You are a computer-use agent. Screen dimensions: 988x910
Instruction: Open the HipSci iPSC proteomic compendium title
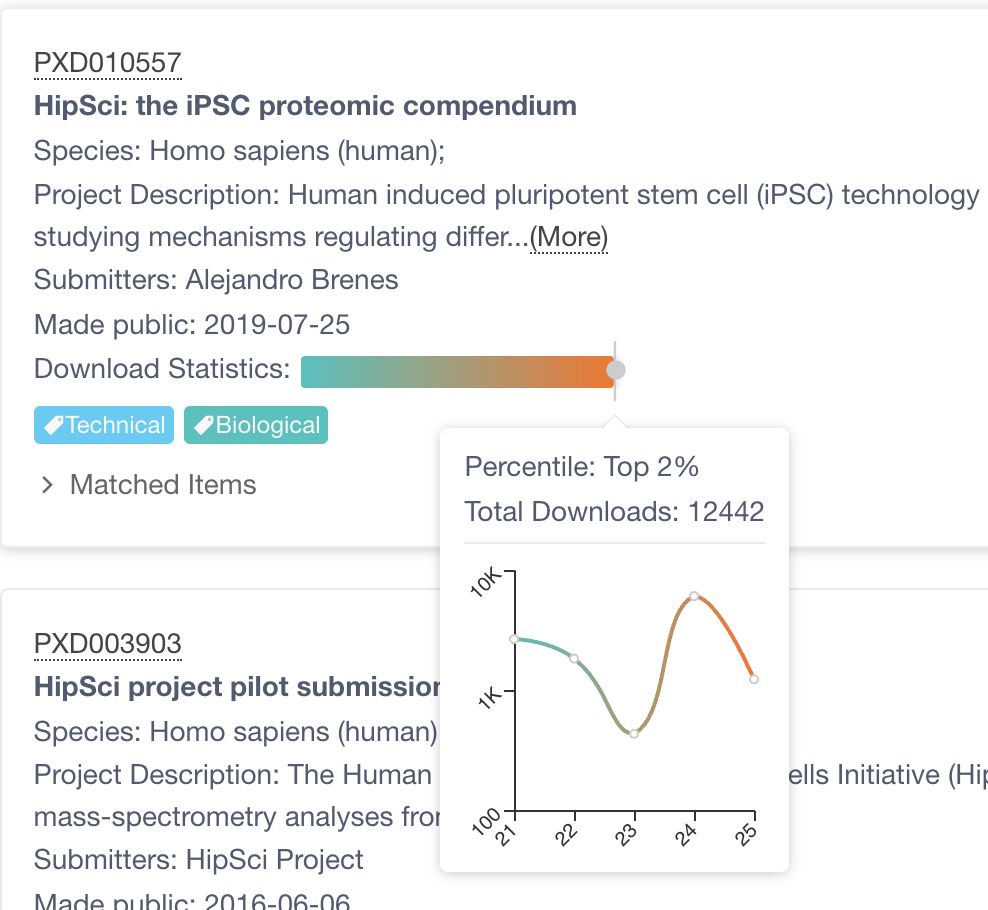click(305, 105)
